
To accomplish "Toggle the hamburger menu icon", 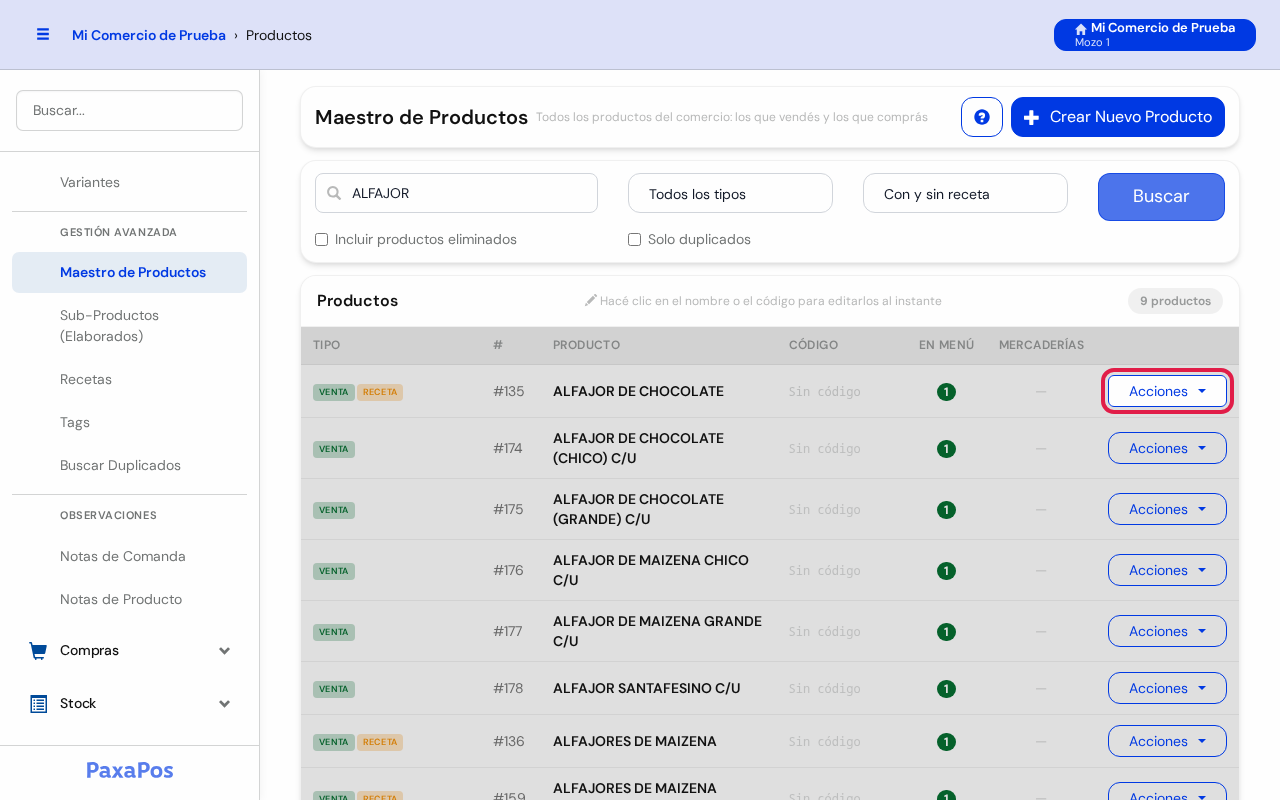I will point(43,34).
